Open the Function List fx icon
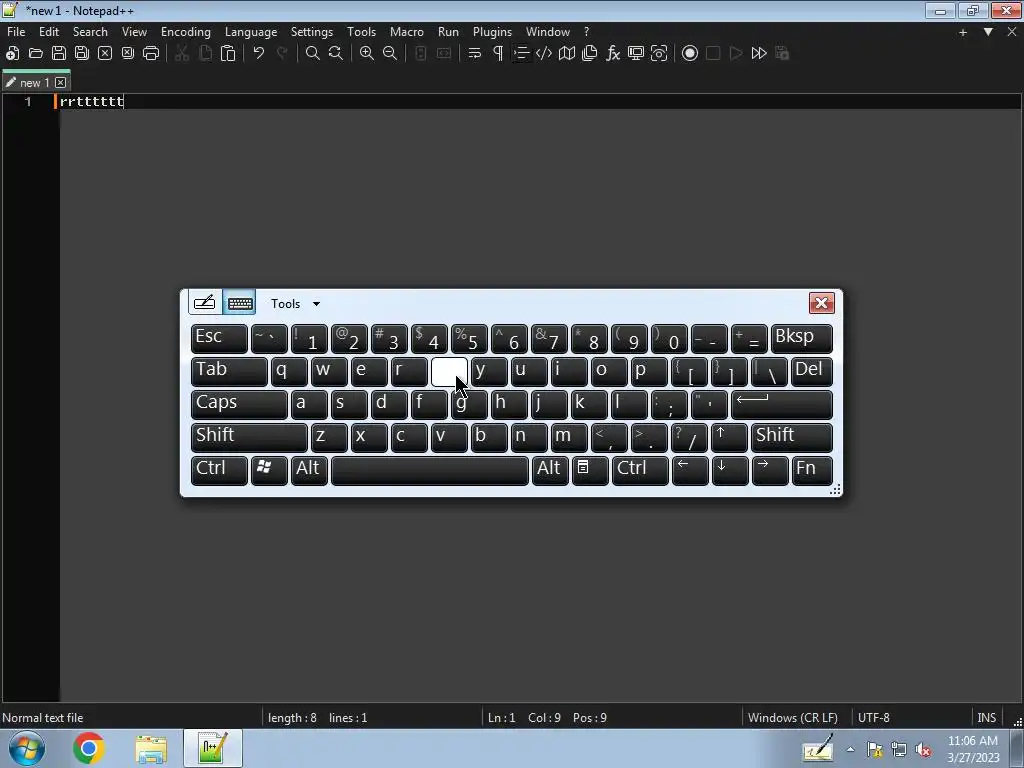 [613, 54]
